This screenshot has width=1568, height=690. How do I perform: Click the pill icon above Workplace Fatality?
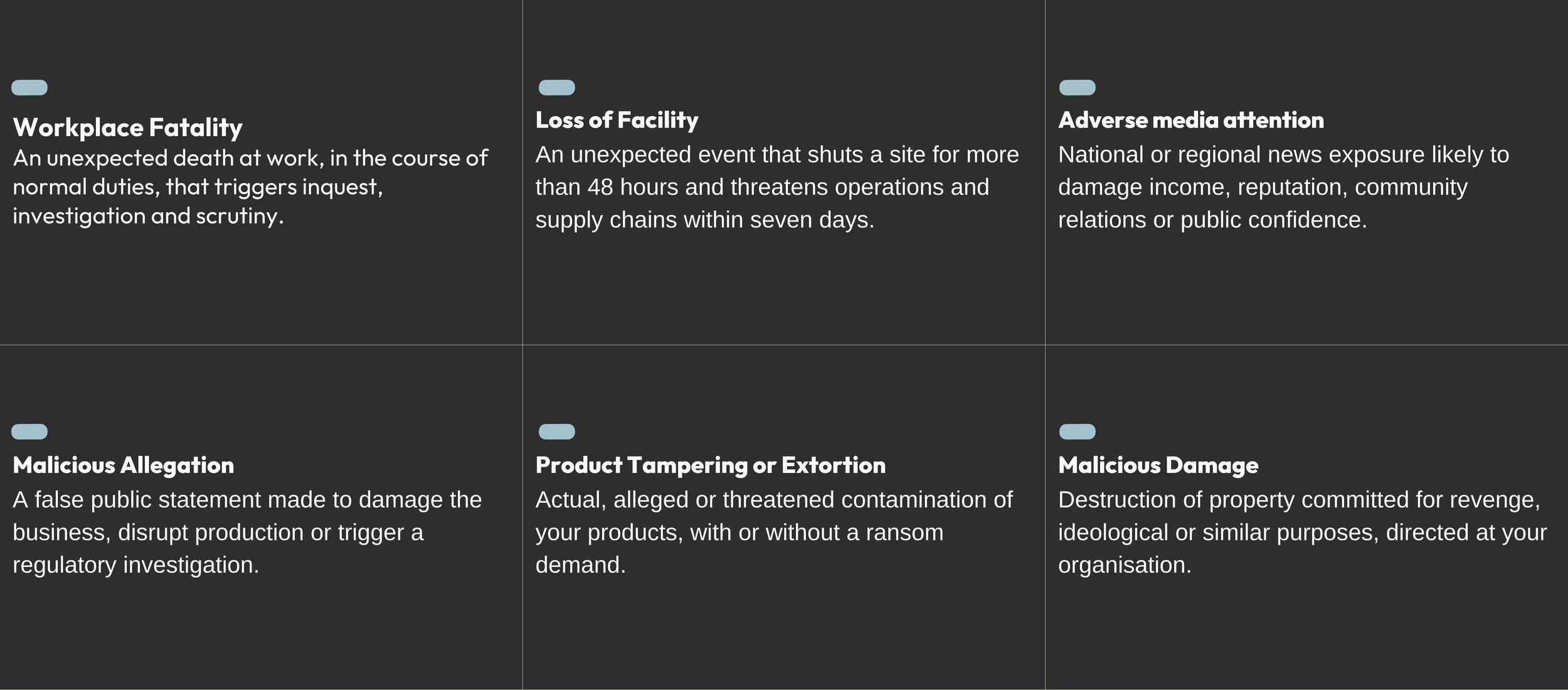29,88
